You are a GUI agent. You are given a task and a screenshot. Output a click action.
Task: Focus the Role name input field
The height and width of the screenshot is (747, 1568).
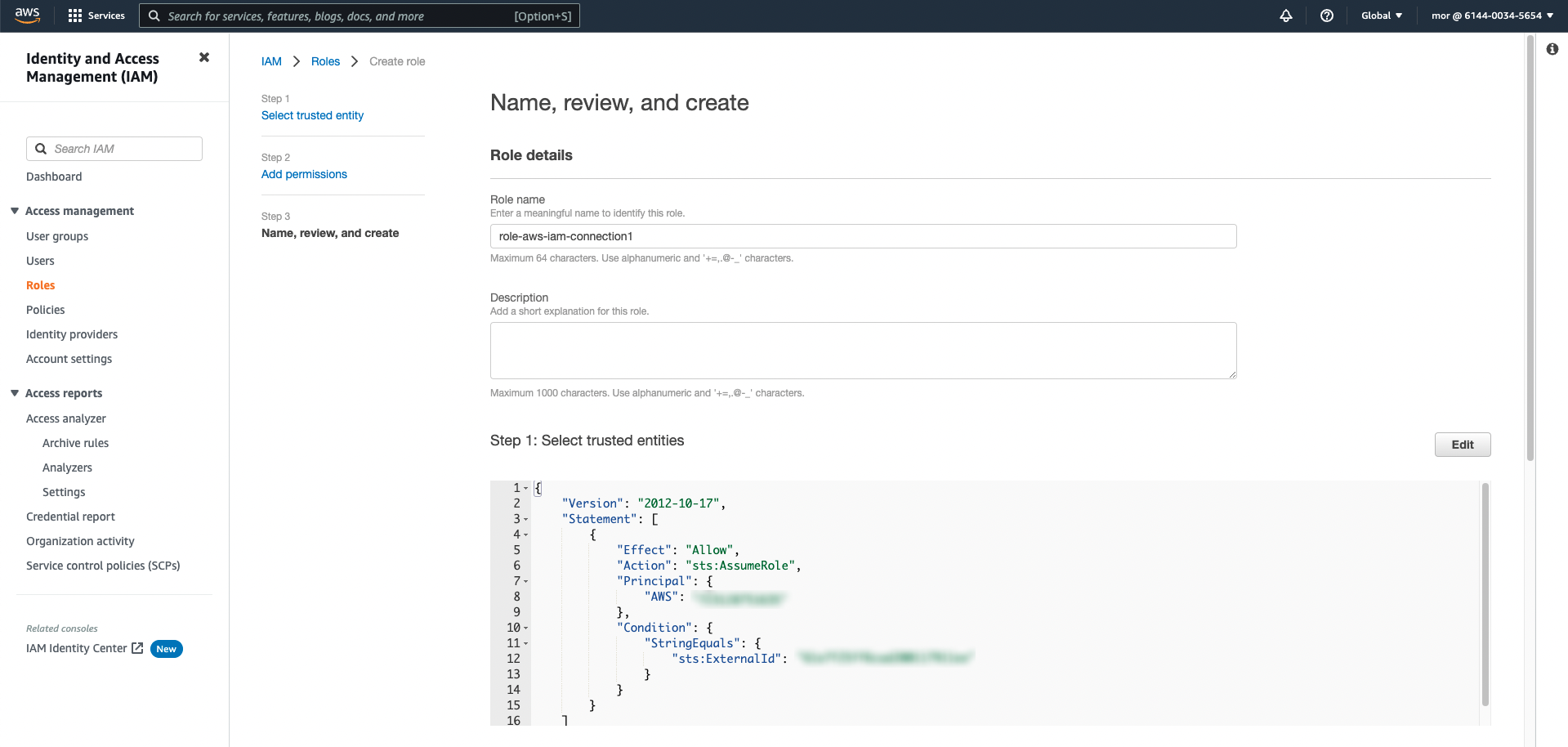point(863,236)
